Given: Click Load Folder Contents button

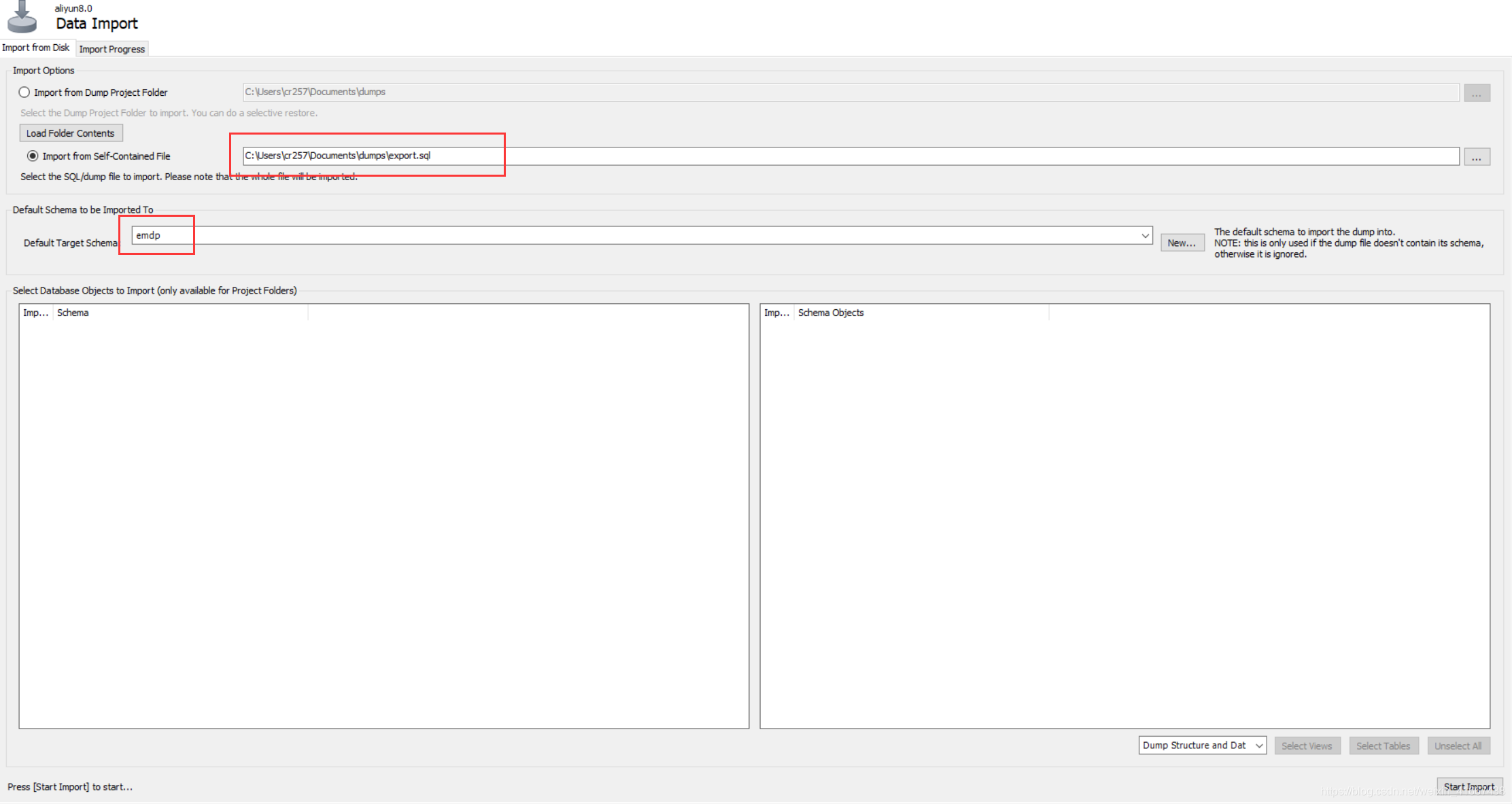Looking at the screenshot, I should tap(71, 133).
